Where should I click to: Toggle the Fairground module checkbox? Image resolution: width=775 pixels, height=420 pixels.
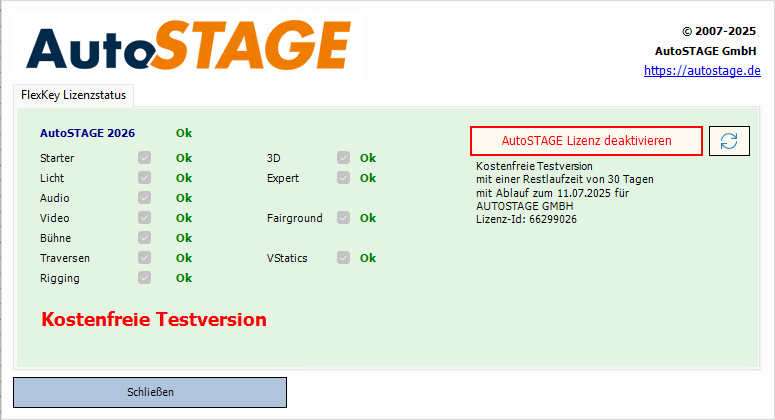(344, 218)
